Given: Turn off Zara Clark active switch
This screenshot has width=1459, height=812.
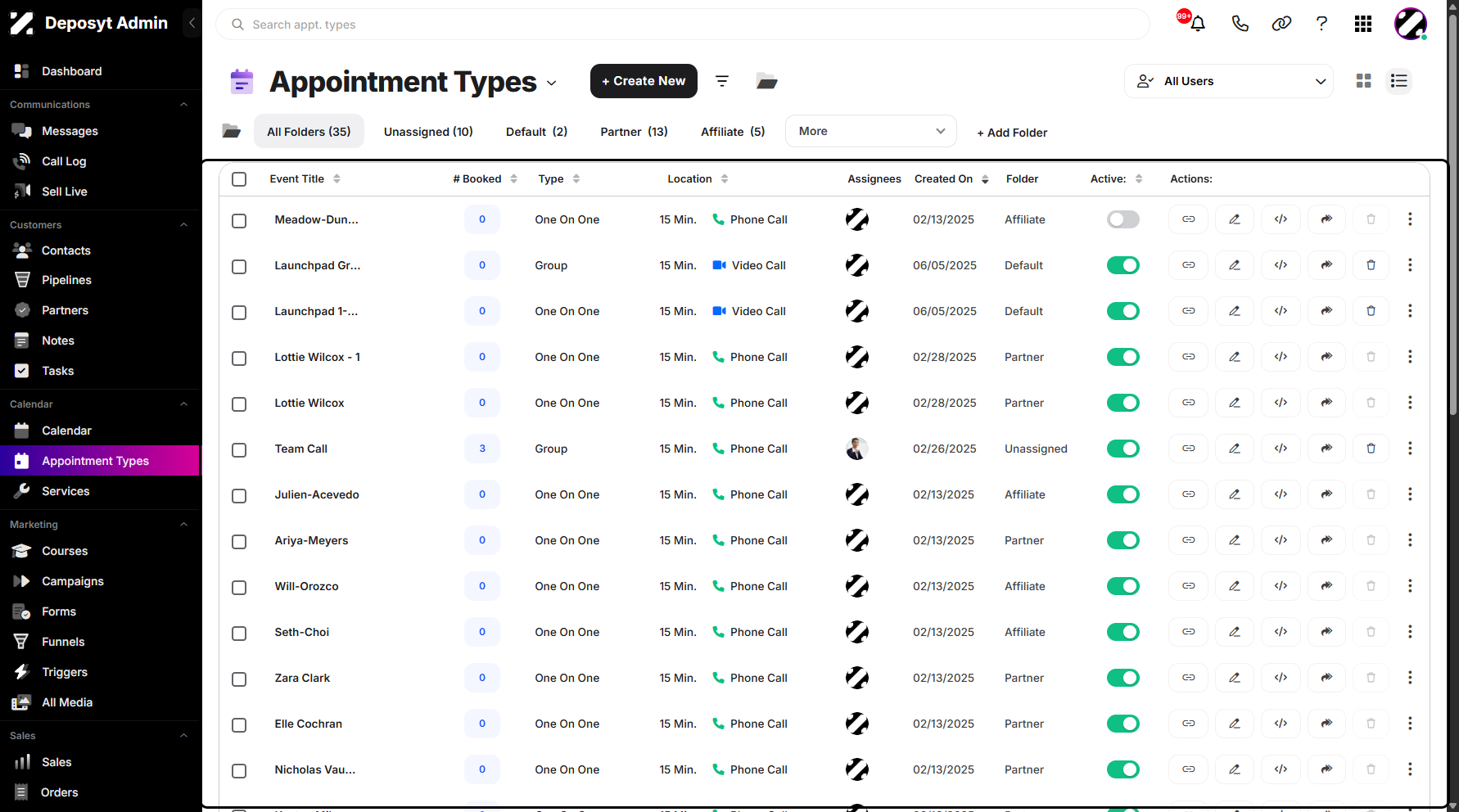Looking at the screenshot, I should click(1122, 678).
